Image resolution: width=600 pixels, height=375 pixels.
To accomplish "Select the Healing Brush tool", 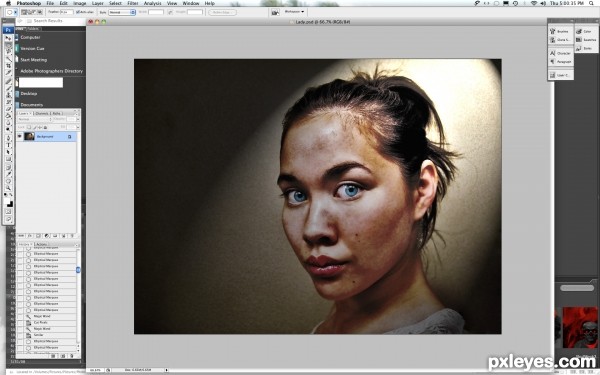I will click(8, 81).
